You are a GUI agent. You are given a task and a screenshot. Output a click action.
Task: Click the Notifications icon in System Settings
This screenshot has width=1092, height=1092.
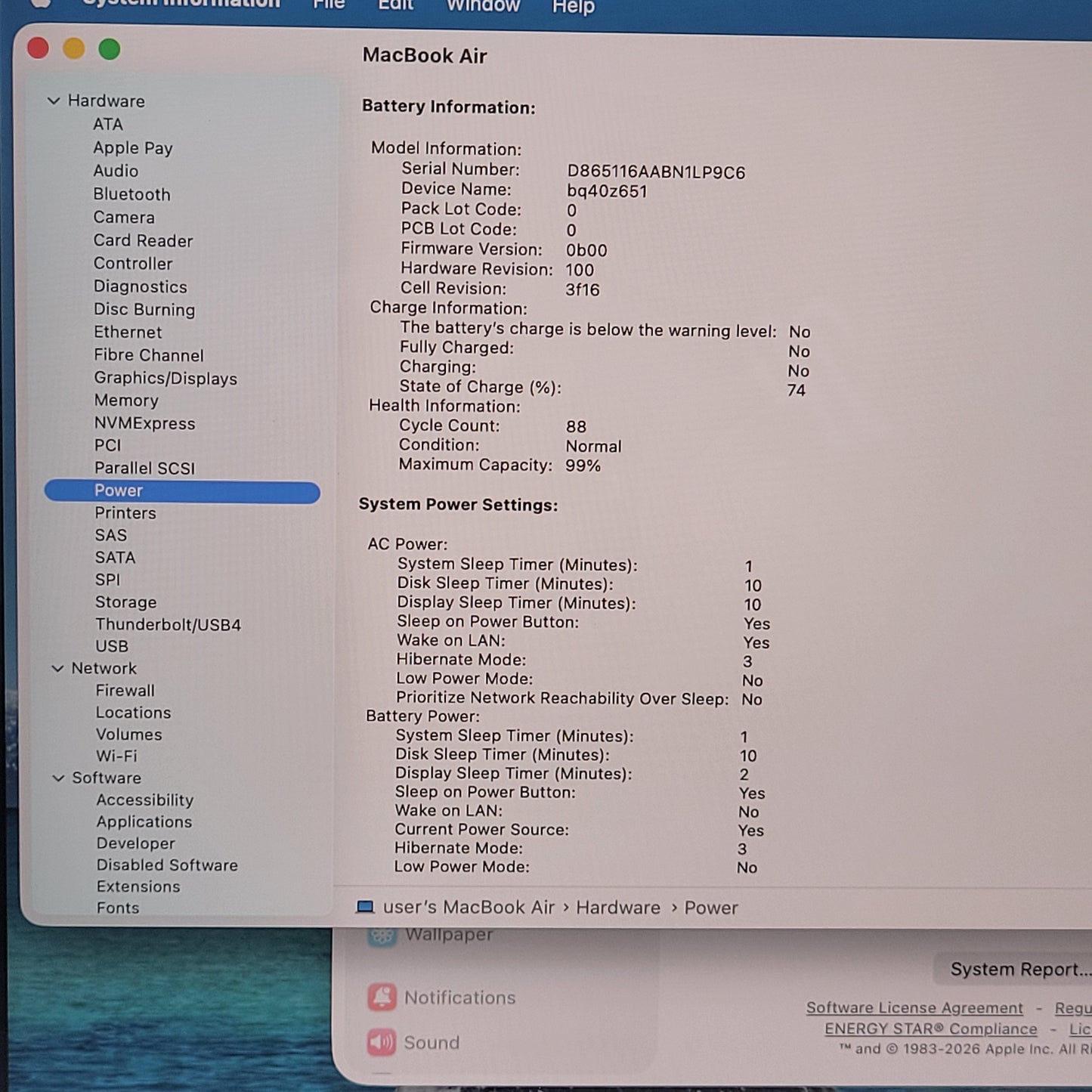(x=382, y=998)
